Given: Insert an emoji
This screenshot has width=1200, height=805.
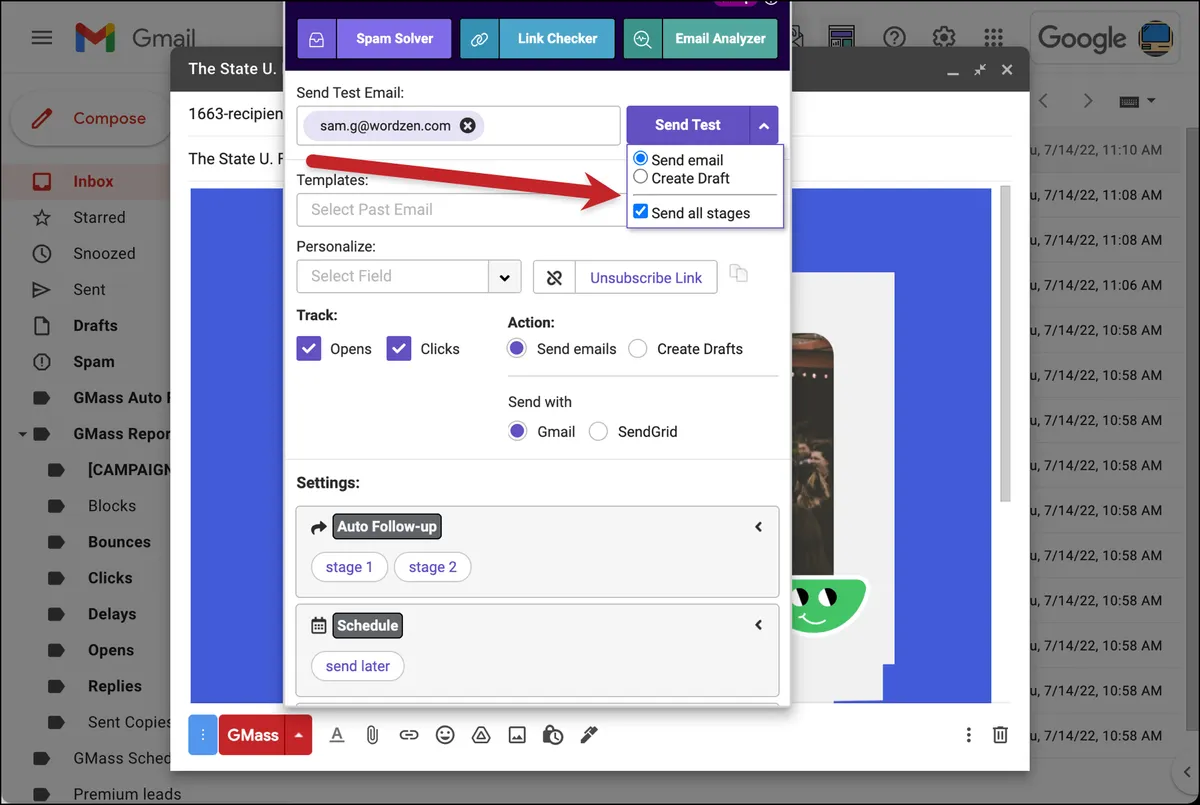Looking at the screenshot, I should [x=445, y=735].
